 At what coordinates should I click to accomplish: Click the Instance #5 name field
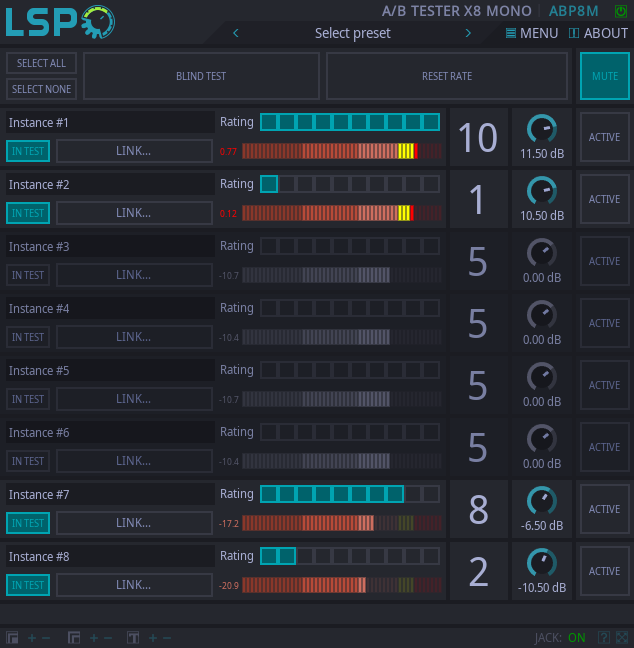(109, 370)
